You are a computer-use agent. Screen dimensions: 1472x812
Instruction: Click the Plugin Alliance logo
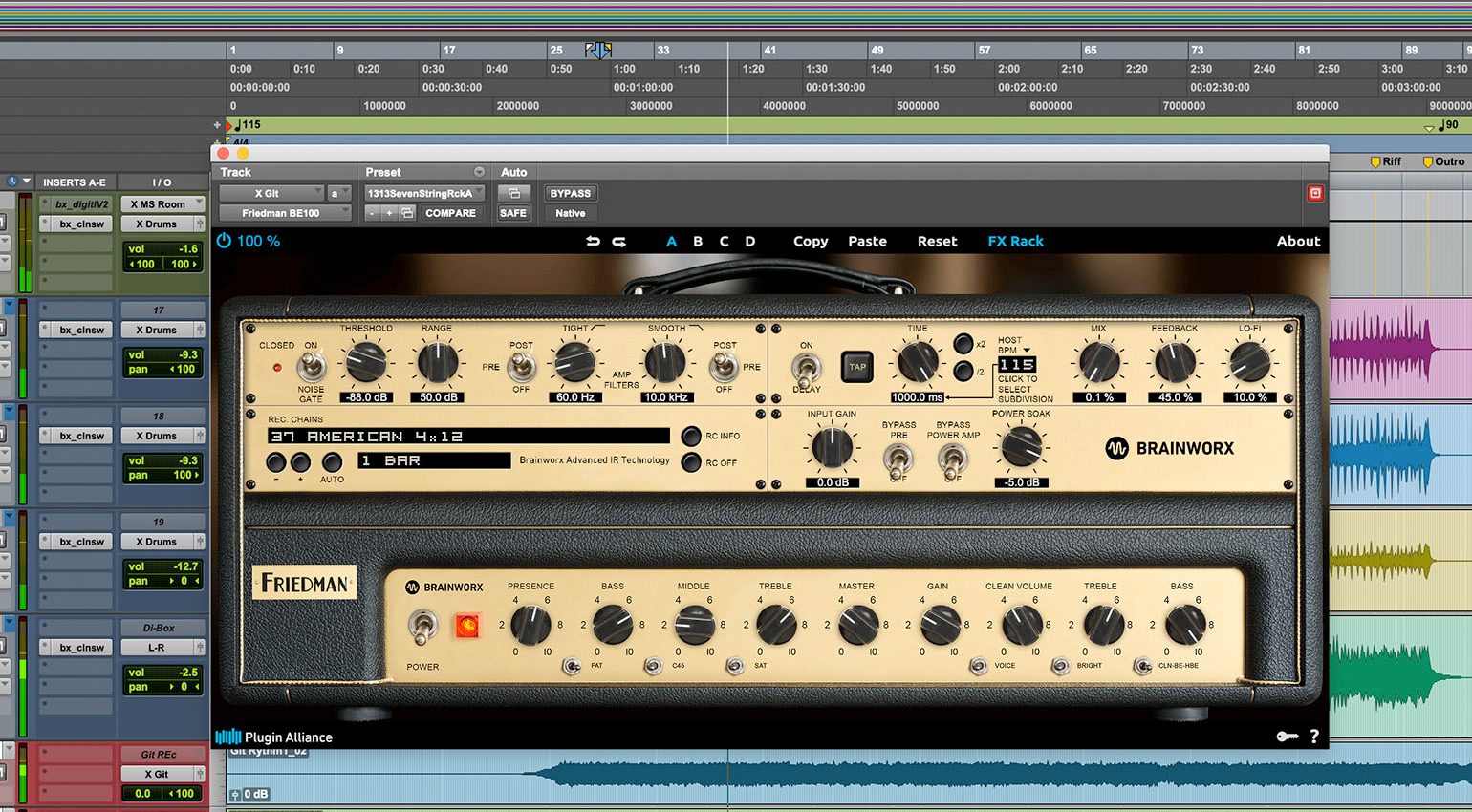274,737
